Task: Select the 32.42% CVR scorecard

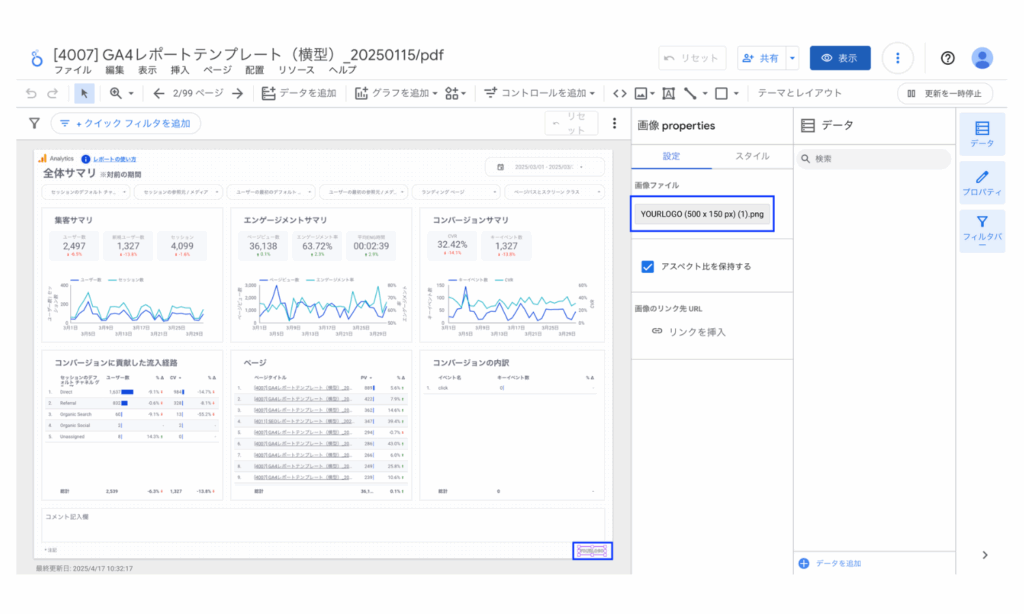Action: click(x=452, y=246)
